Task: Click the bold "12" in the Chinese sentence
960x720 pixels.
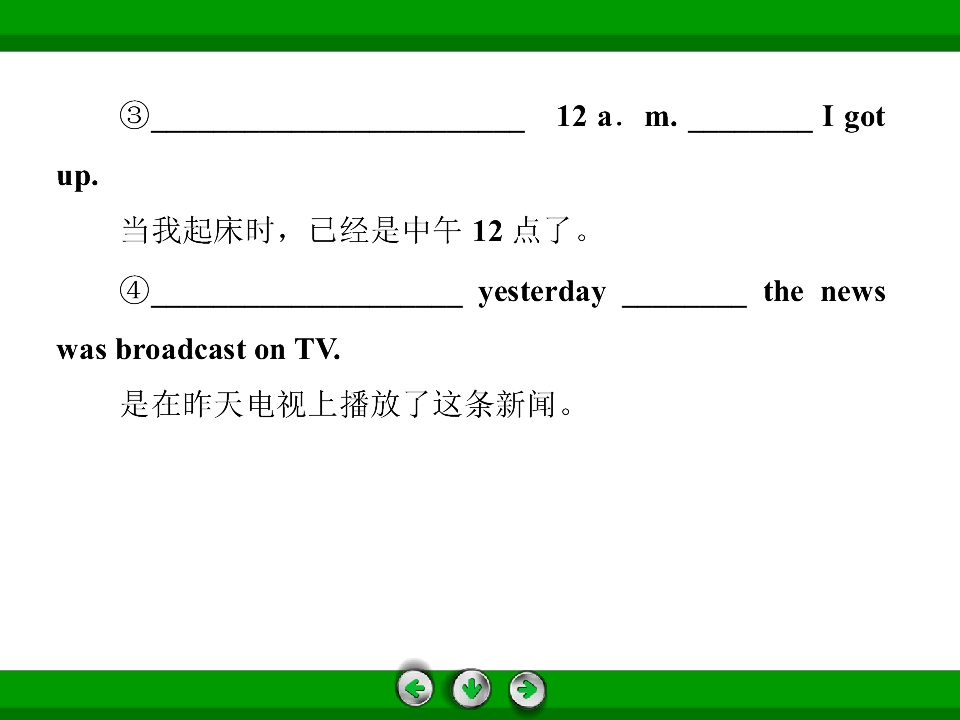Action: (487, 231)
